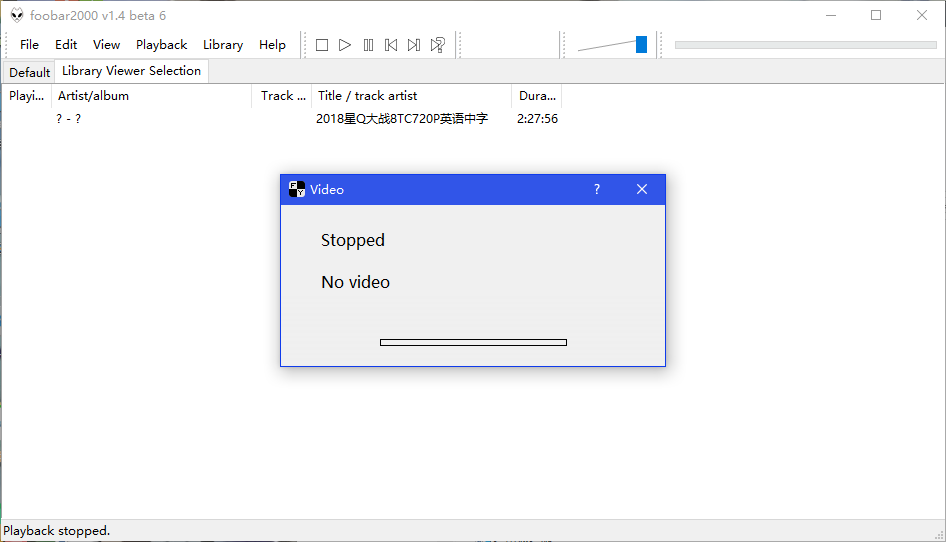Image resolution: width=946 pixels, height=542 pixels.
Task: Open the File menu
Action: pos(29,45)
